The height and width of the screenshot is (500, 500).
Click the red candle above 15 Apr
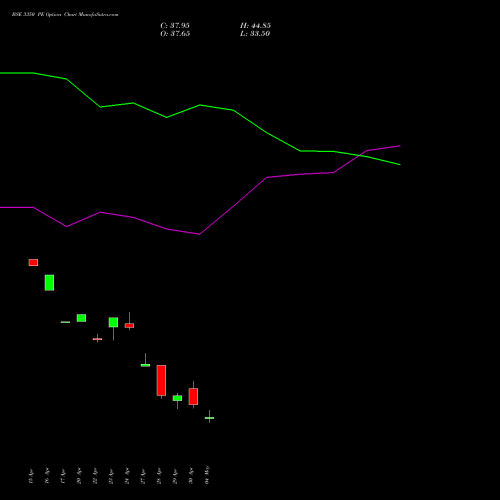[x=33, y=263]
